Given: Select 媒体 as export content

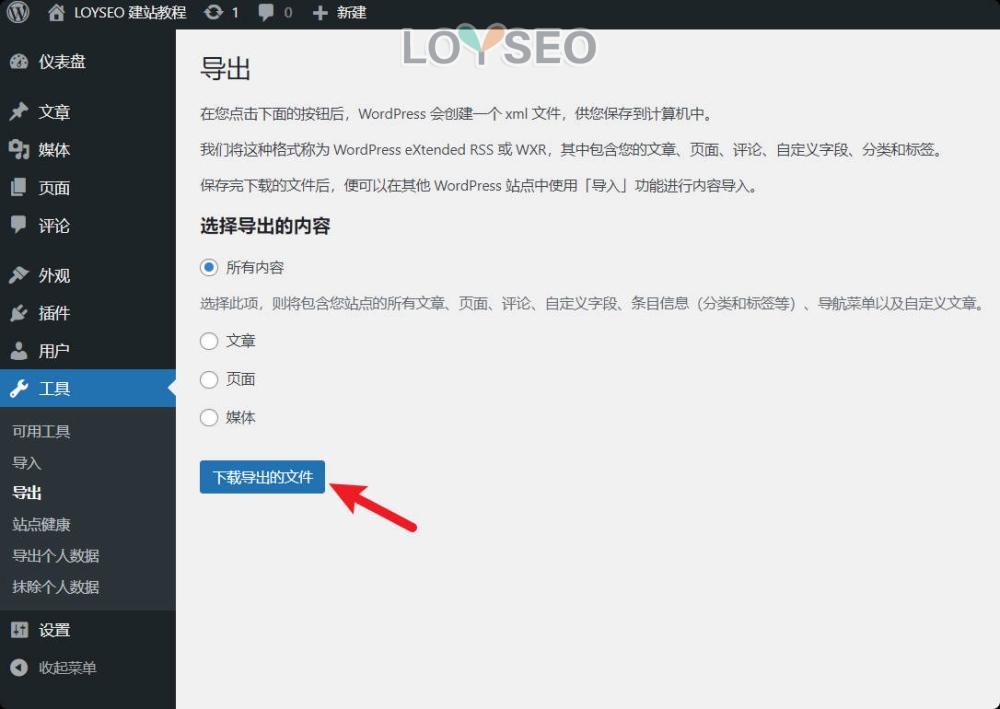Looking at the screenshot, I should [209, 417].
